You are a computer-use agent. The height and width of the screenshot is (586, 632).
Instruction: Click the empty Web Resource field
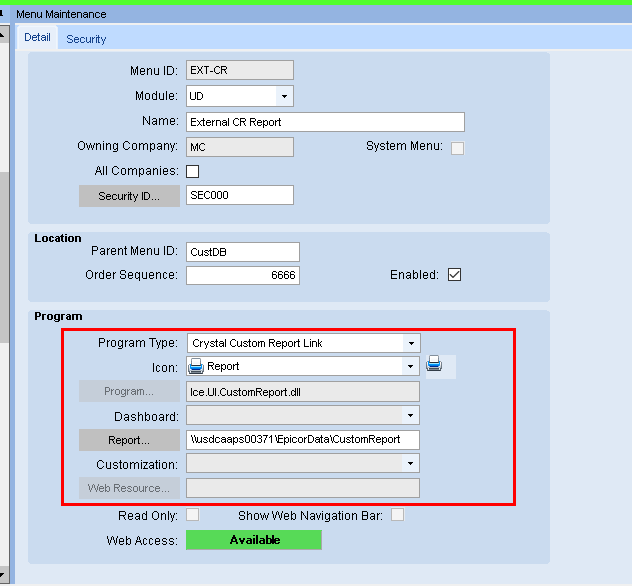pyautogui.click(x=303, y=488)
